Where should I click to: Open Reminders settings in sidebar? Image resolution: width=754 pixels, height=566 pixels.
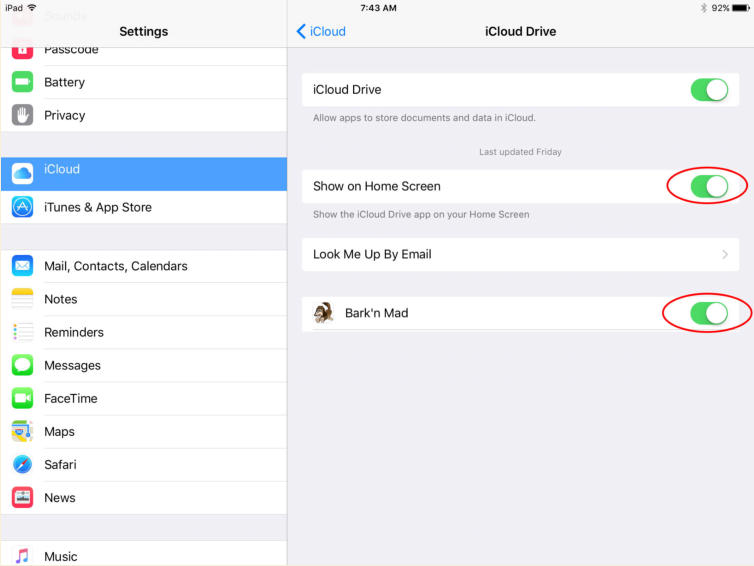[73, 332]
